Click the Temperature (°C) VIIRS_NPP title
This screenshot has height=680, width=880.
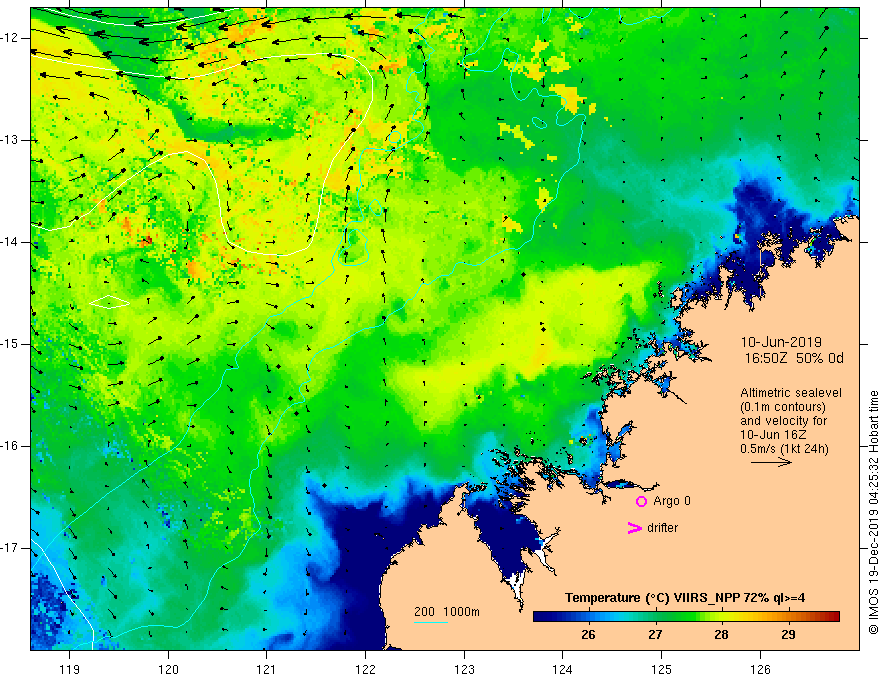tap(685, 598)
